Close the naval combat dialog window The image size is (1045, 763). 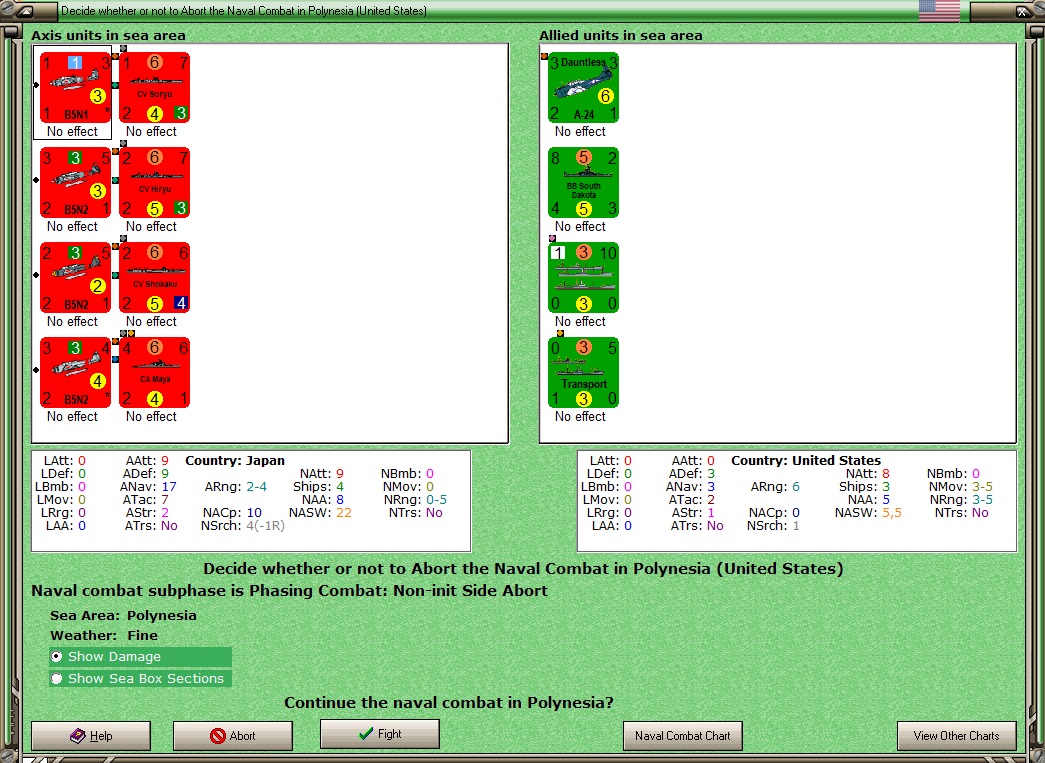pos(1022,11)
